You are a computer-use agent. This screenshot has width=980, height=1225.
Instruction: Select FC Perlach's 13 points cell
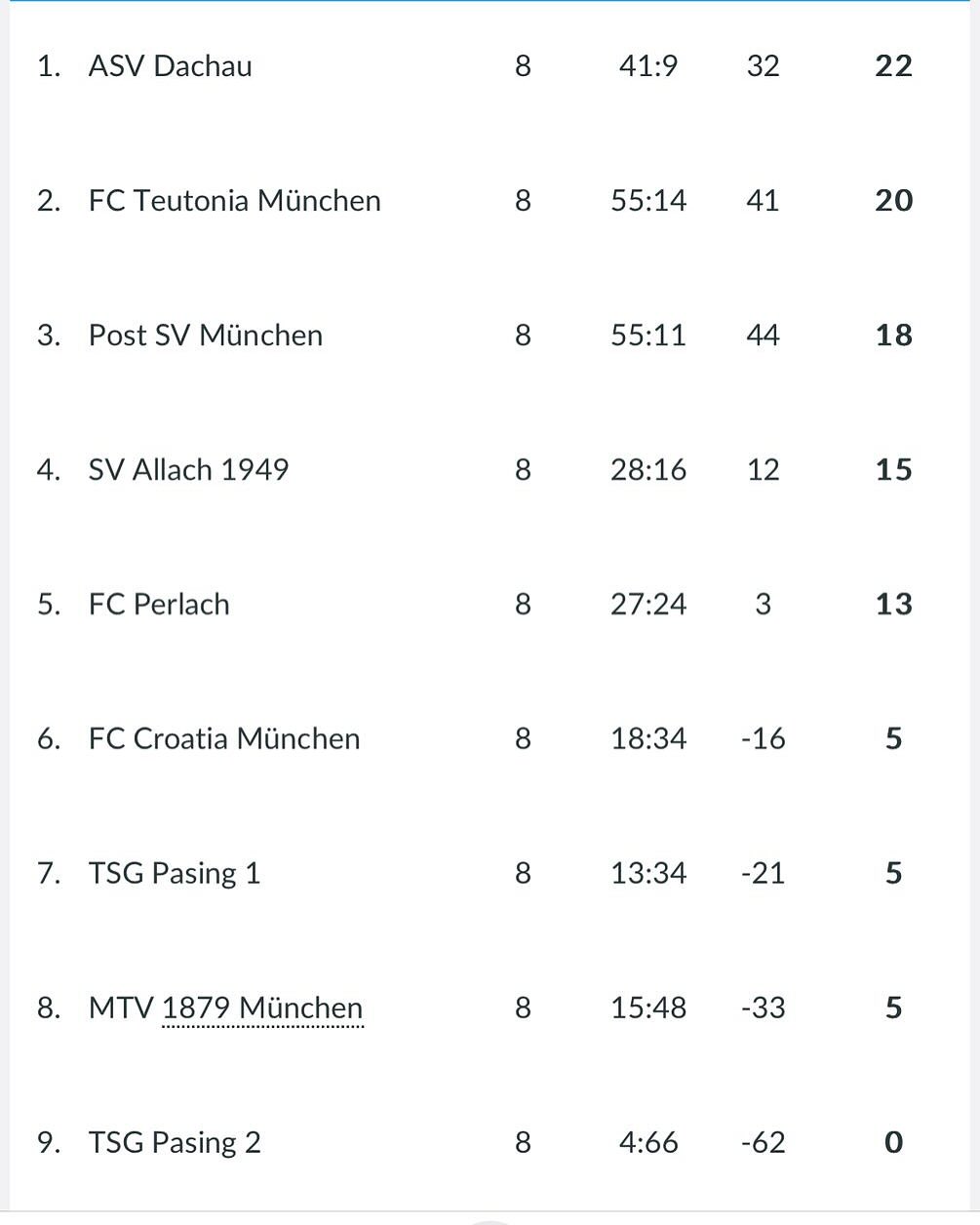click(893, 605)
